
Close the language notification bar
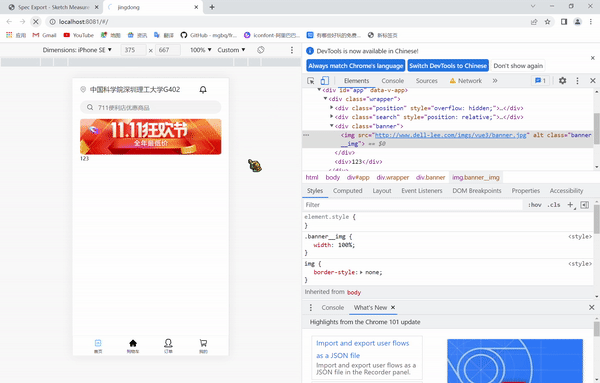point(593,58)
